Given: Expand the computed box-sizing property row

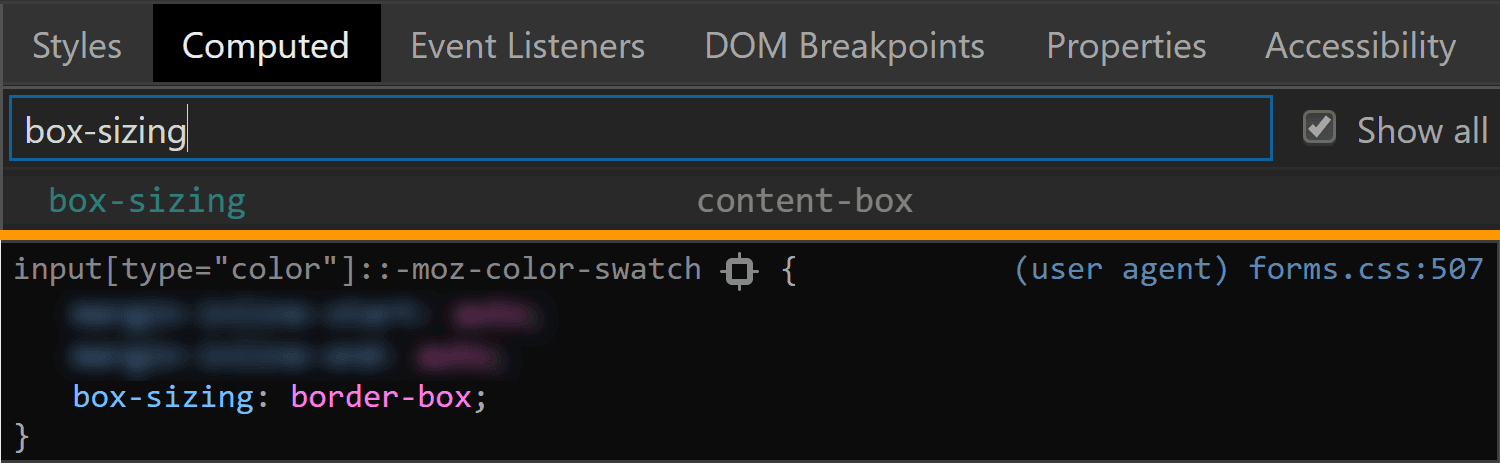Looking at the screenshot, I should (x=750, y=201).
